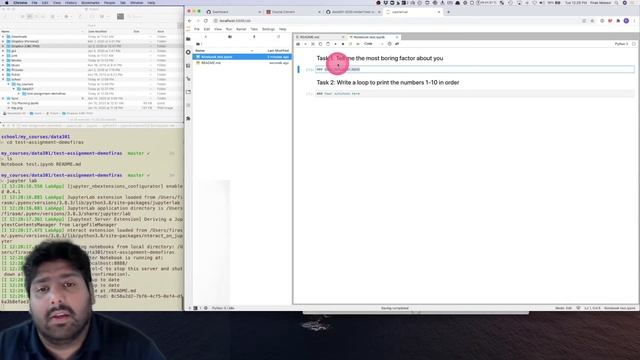Open the JupyterLab File menu
The width and height of the screenshot is (640, 360).
point(197,29)
